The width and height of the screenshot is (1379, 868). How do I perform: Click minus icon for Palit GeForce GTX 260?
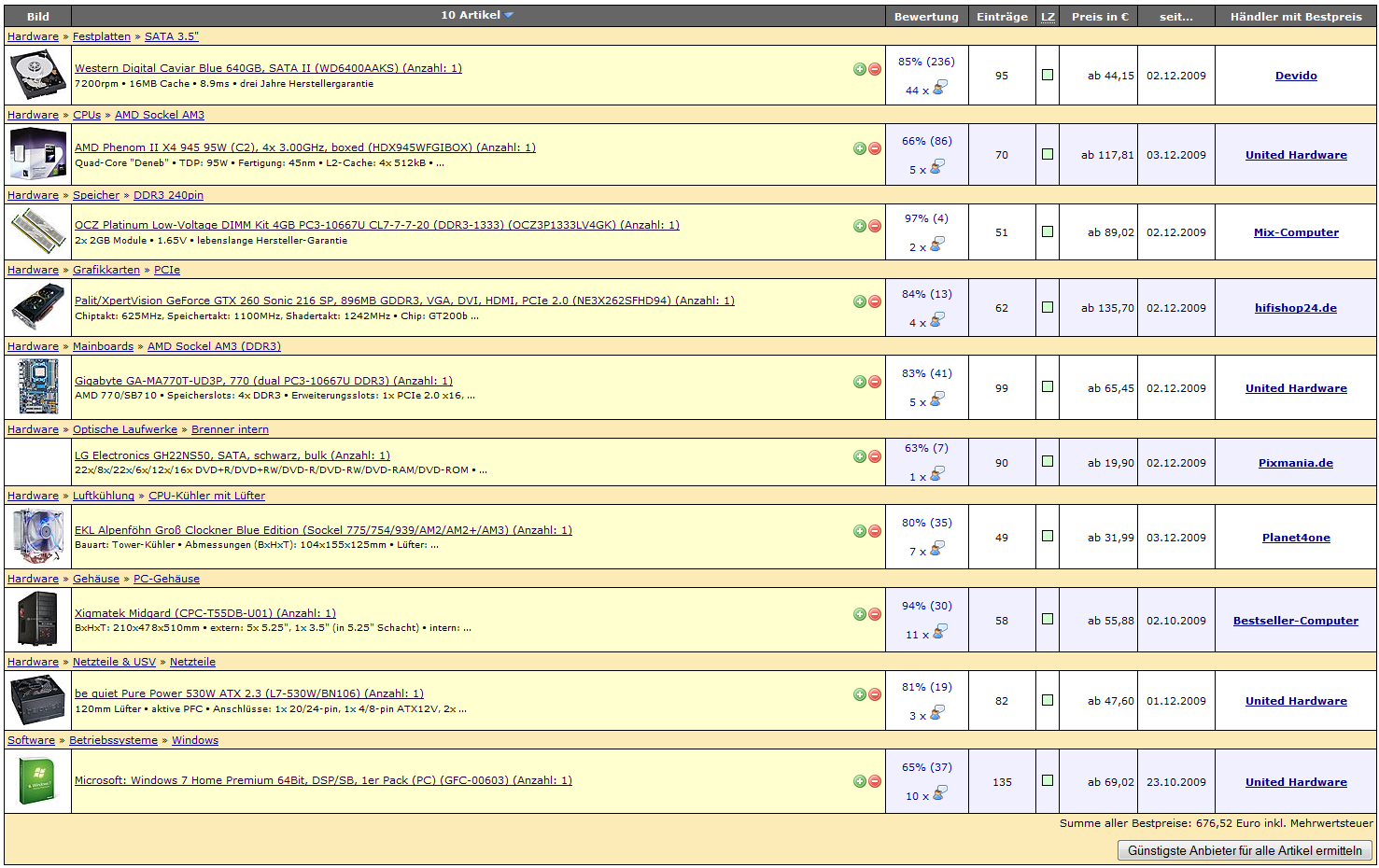click(x=875, y=301)
